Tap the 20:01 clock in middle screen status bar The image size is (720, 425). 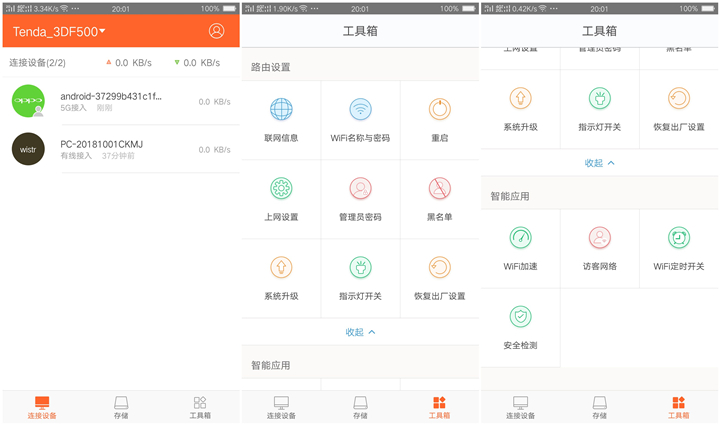pos(360,9)
